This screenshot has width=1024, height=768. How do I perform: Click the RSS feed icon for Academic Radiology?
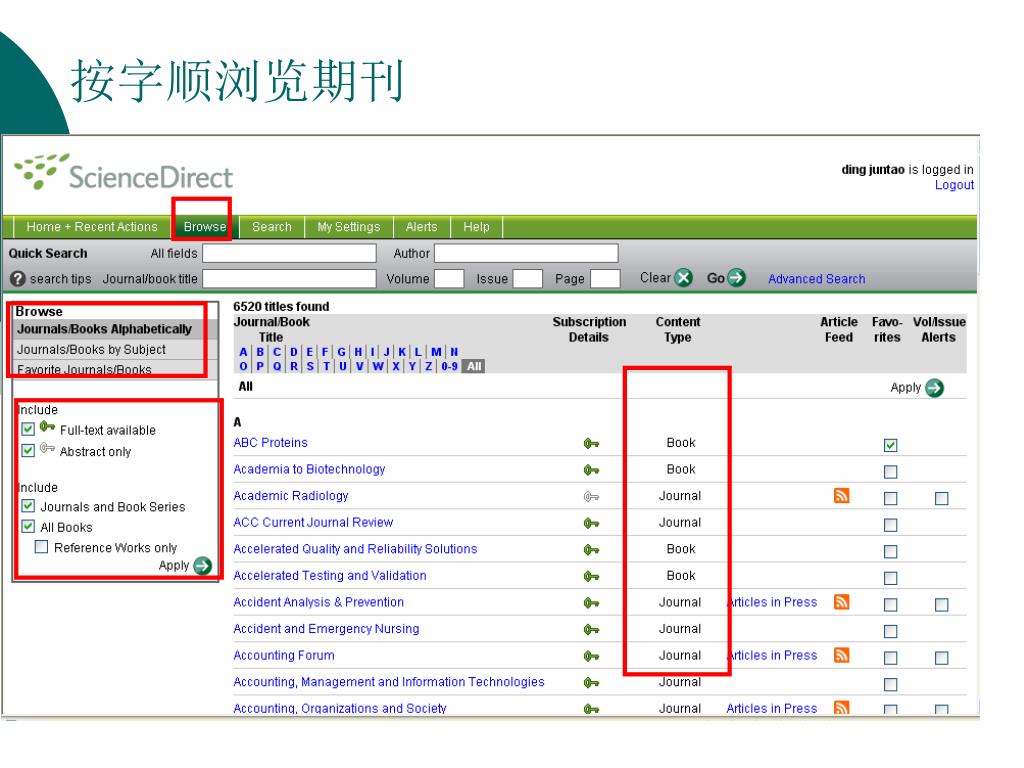pyautogui.click(x=842, y=496)
